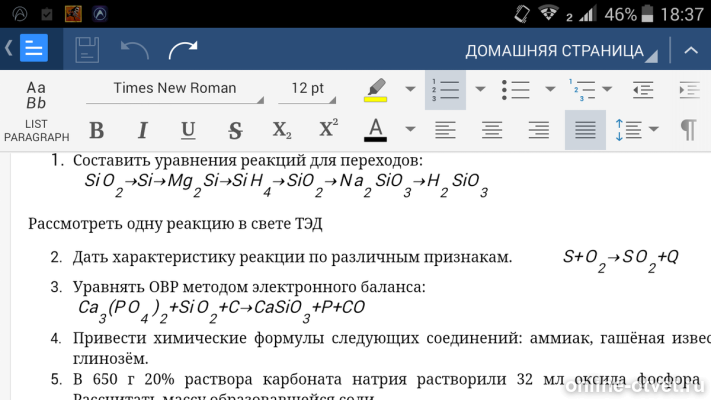Toggle numbered list formatting
The height and width of the screenshot is (400, 711).
pyautogui.click(x=445, y=90)
